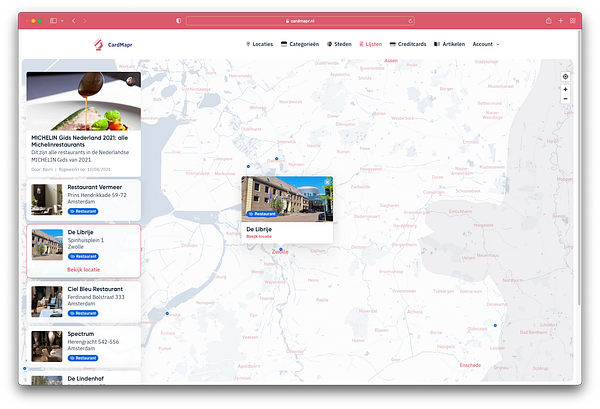Screen dimensions: 600x409
Task: Click the Restaurant tag under Ciel Bleu
Action: tap(83, 313)
